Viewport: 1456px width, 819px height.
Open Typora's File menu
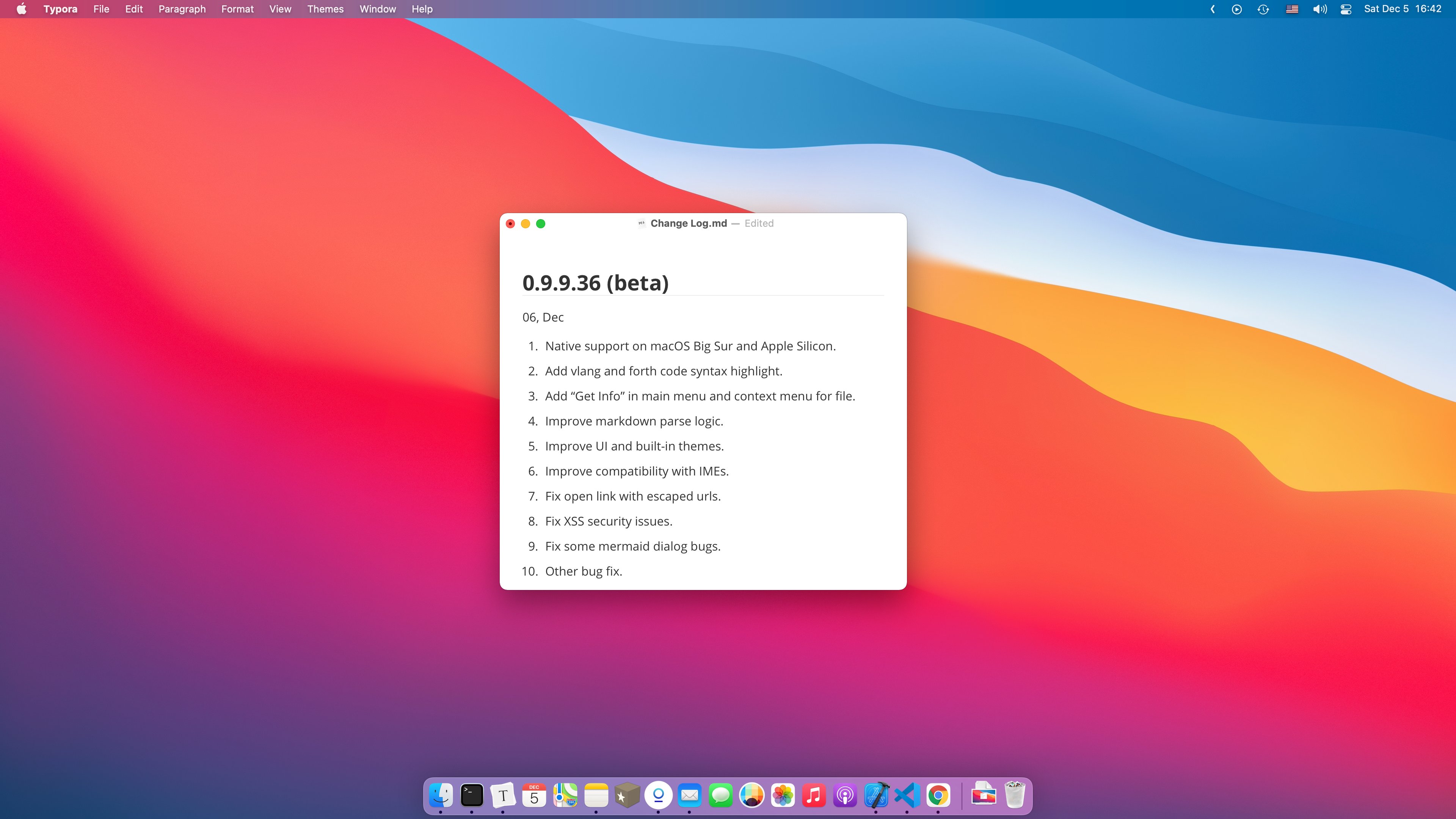coord(101,9)
